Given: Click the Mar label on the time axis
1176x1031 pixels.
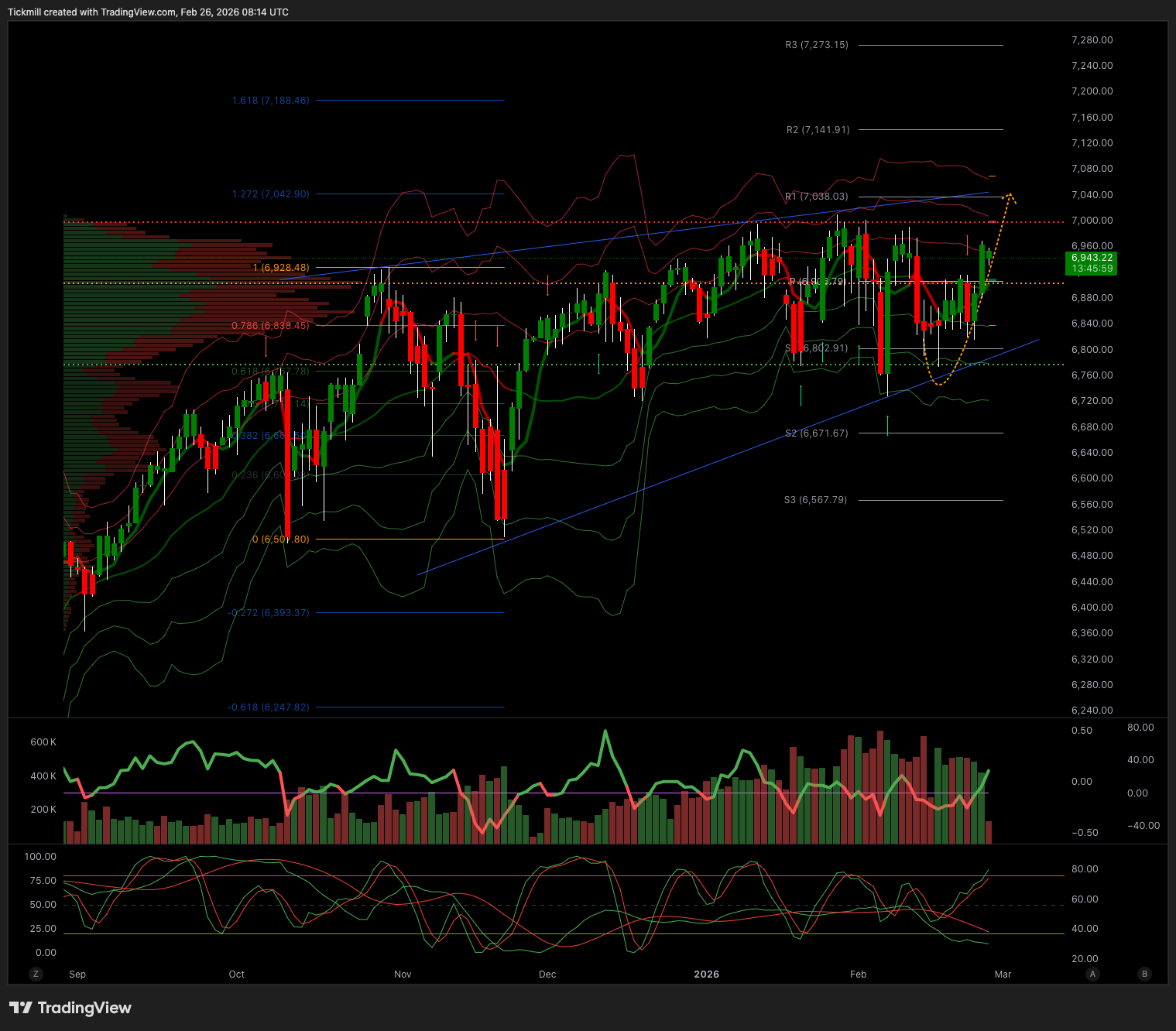Looking at the screenshot, I should 1003,974.
